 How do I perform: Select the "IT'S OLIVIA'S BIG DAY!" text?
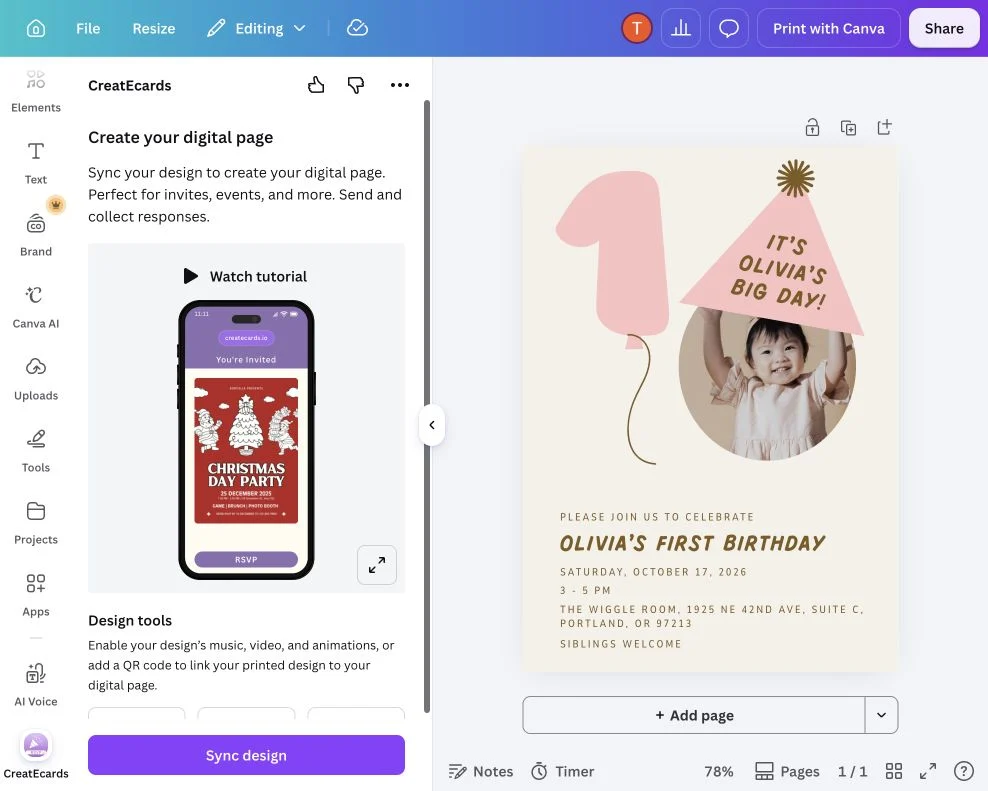click(x=779, y=272)
